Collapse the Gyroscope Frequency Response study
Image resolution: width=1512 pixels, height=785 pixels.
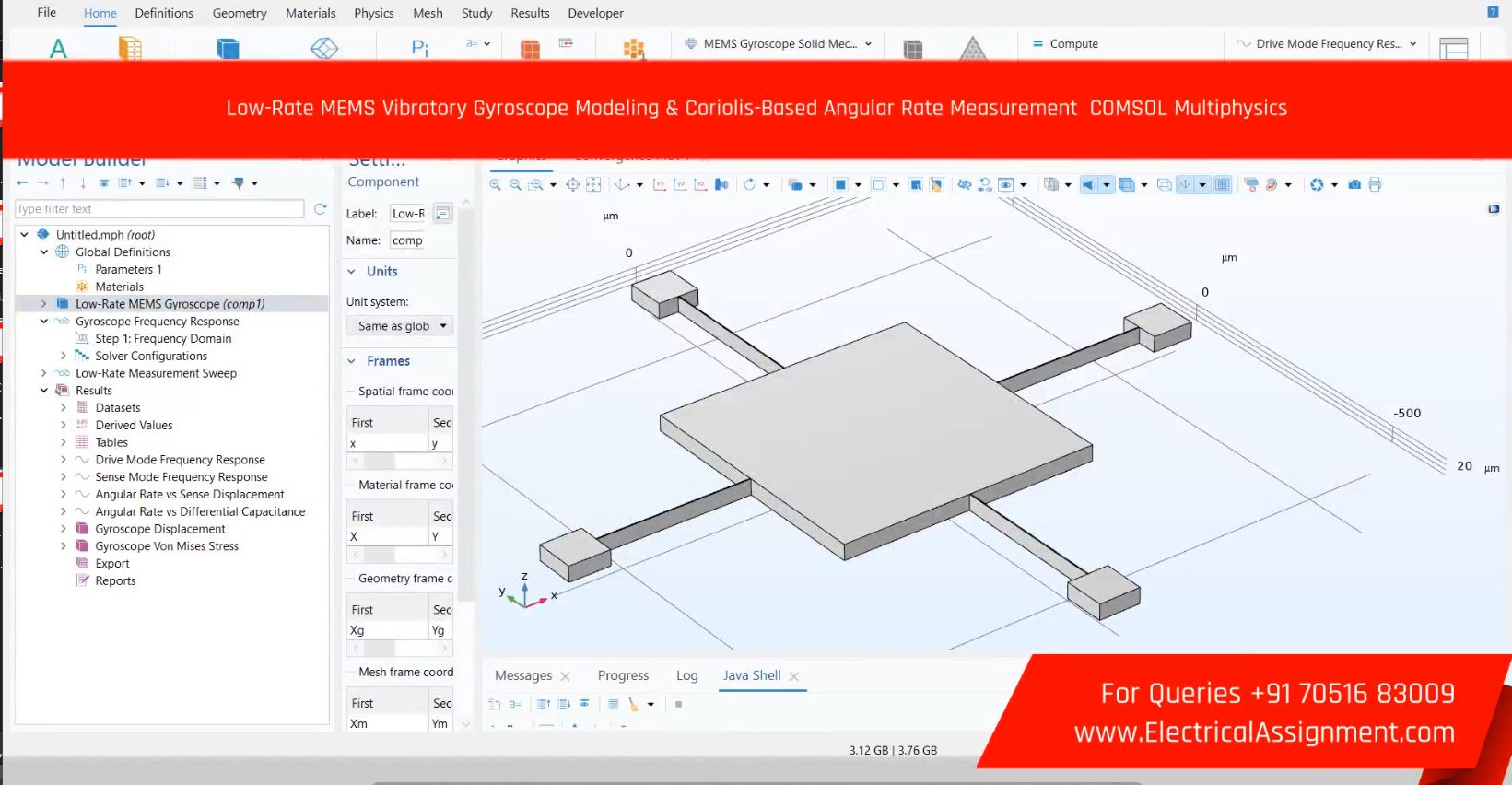[43, 322]
